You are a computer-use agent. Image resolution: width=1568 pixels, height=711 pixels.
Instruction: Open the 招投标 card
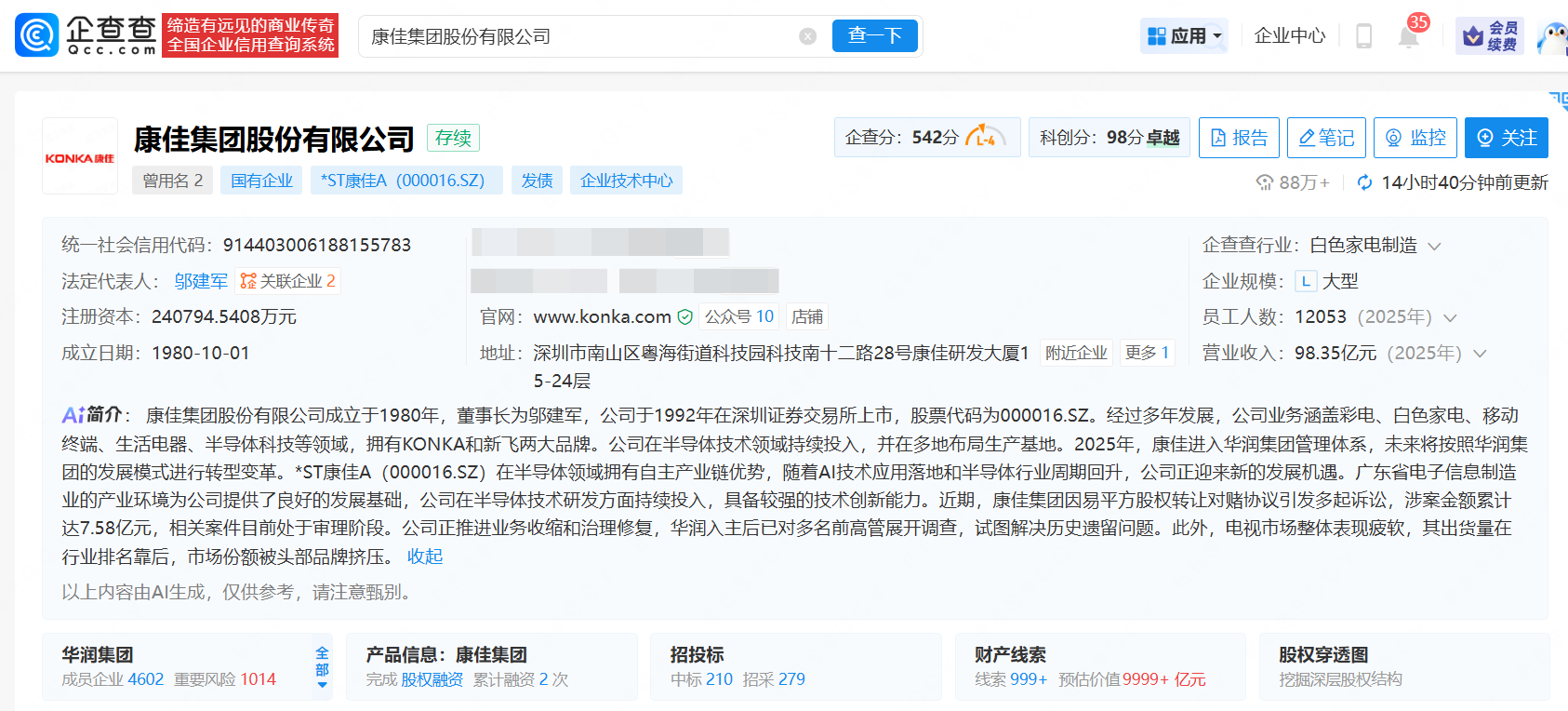click(x=796, y=666)
